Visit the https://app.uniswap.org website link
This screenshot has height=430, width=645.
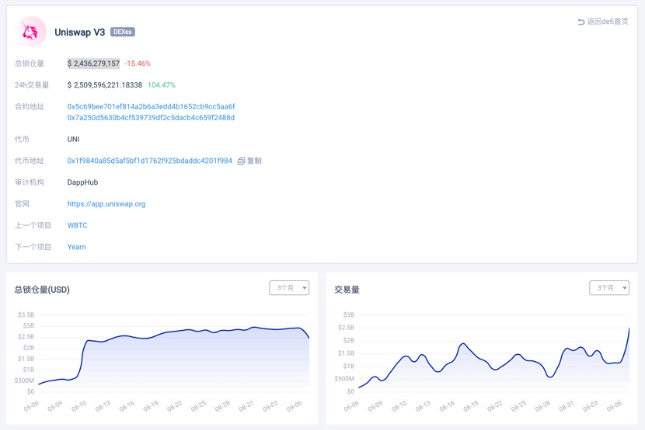[x=106, y=204]
